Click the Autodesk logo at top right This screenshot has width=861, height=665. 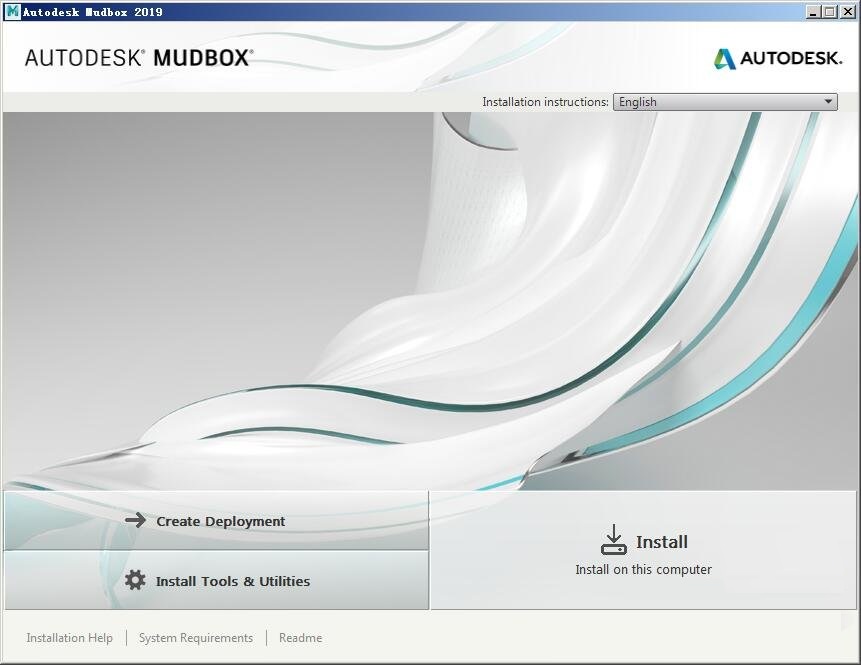pyautogui.click(x=778, y=58)
